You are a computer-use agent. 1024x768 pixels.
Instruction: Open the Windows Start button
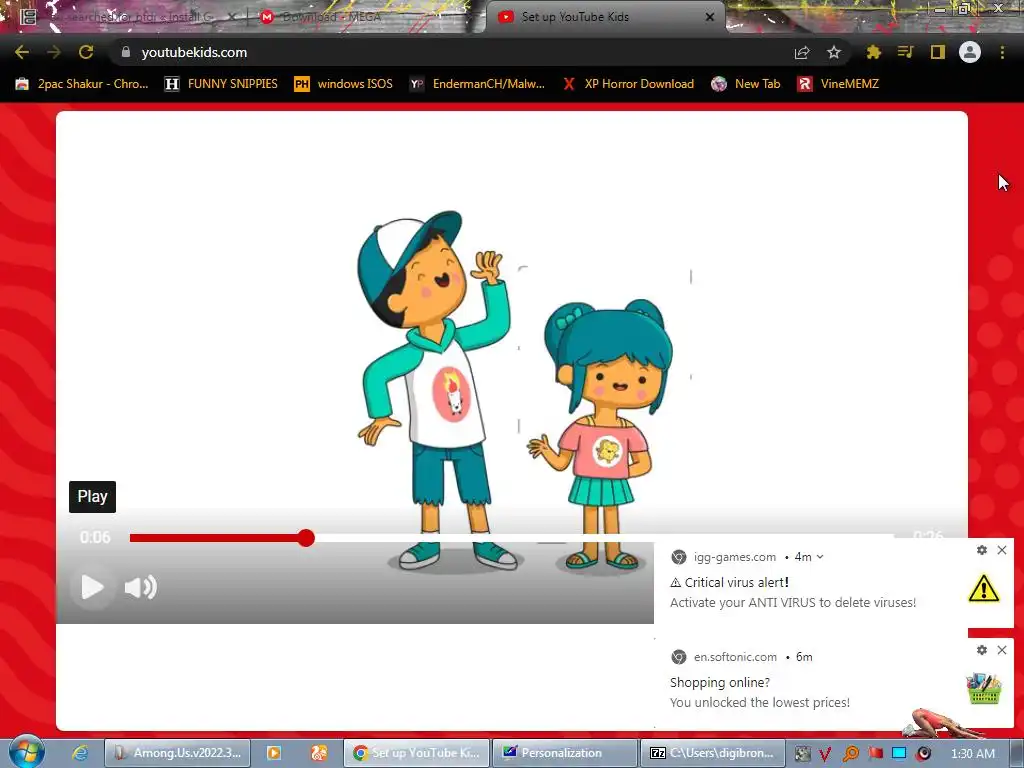point(25,752)
